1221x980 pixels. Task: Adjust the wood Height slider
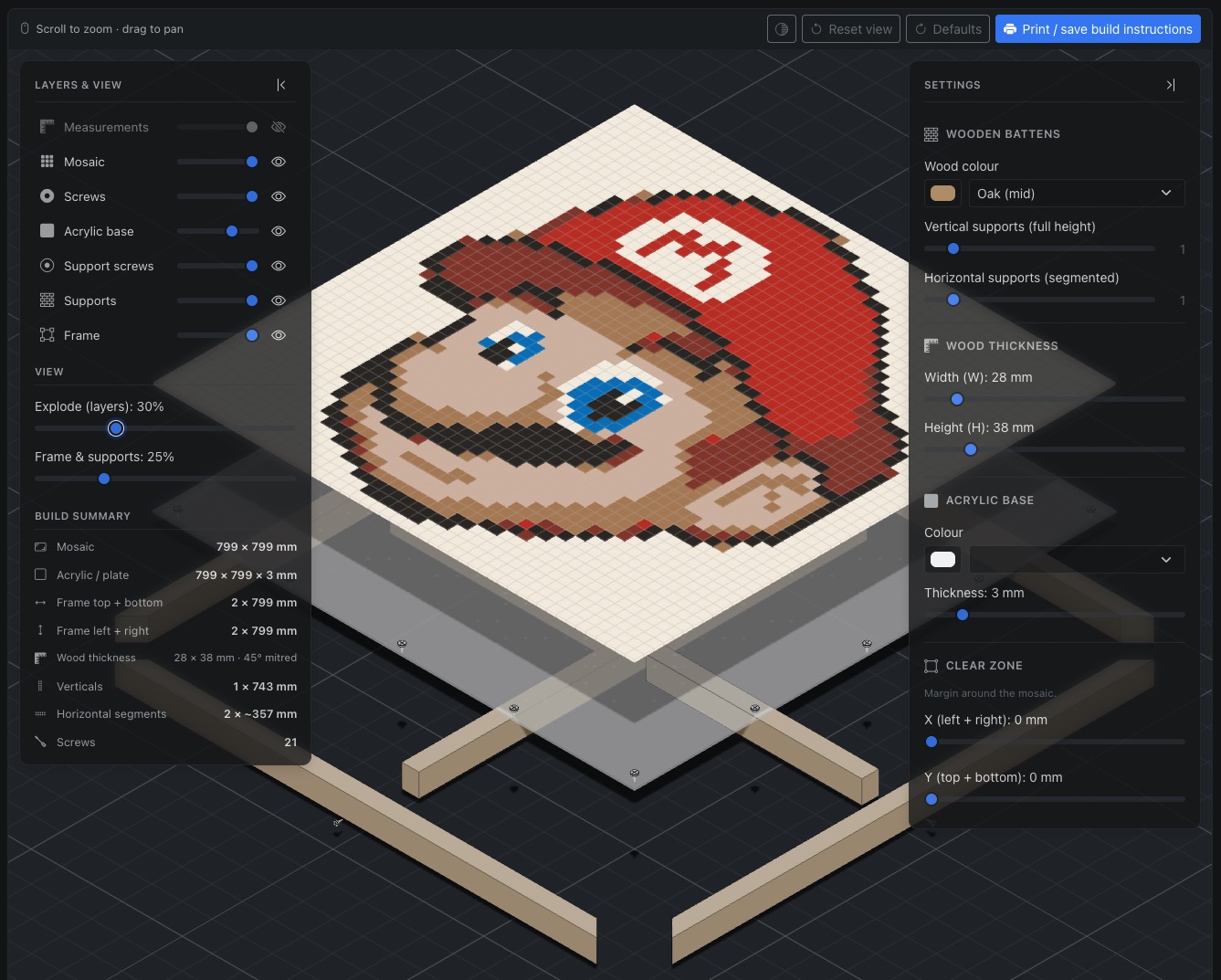(1055, 449)
